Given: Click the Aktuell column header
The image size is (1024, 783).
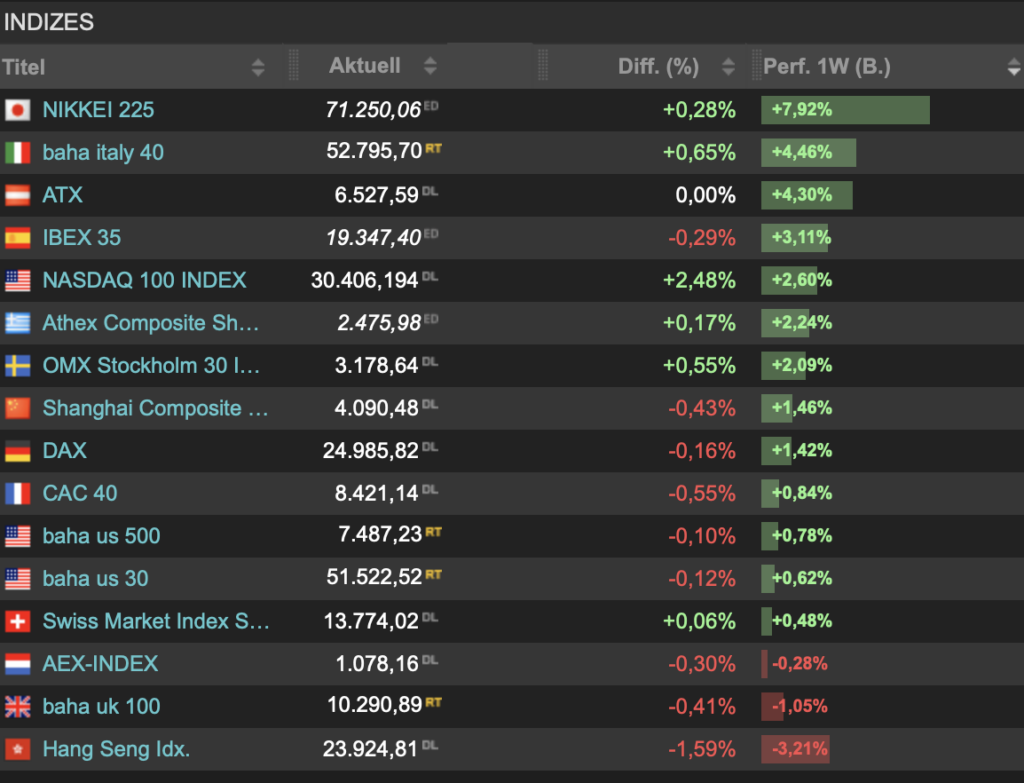Looking at the screenshot, I should (364, 65).
